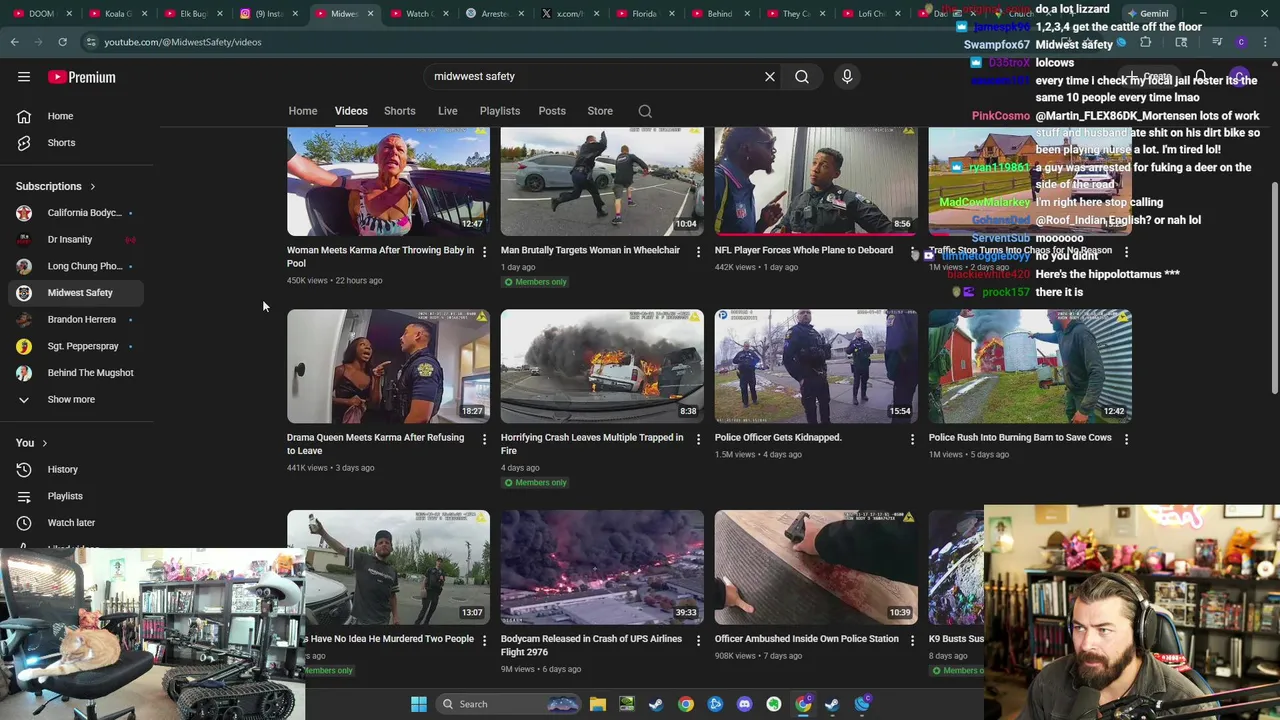
Task: Open Brandon Herrera subscription
Action: click(76, 319)
